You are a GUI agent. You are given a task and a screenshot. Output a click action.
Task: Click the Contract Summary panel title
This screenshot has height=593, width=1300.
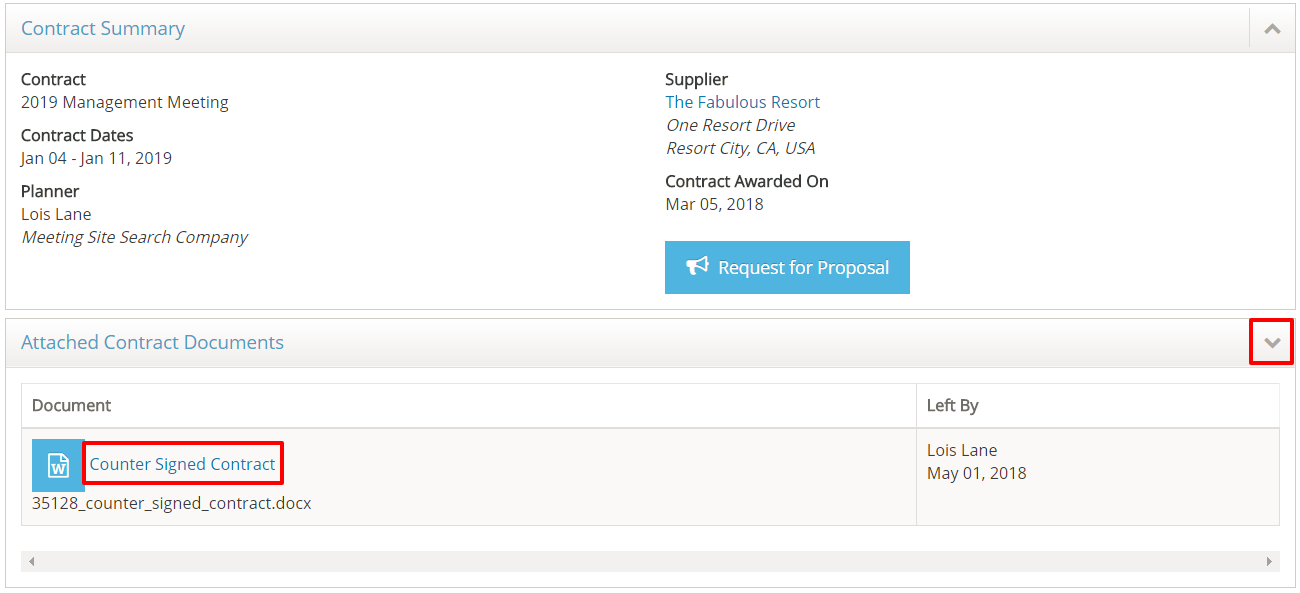tap(103, 29)
